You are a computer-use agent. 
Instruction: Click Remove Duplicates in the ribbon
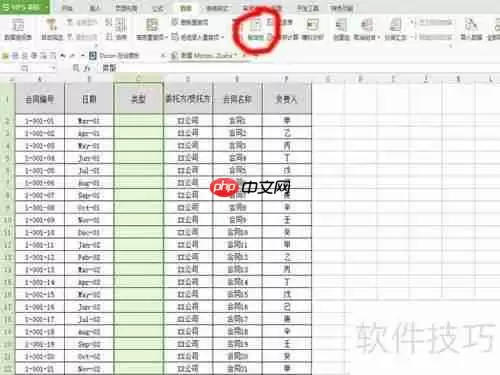click(x=190, y=22)
